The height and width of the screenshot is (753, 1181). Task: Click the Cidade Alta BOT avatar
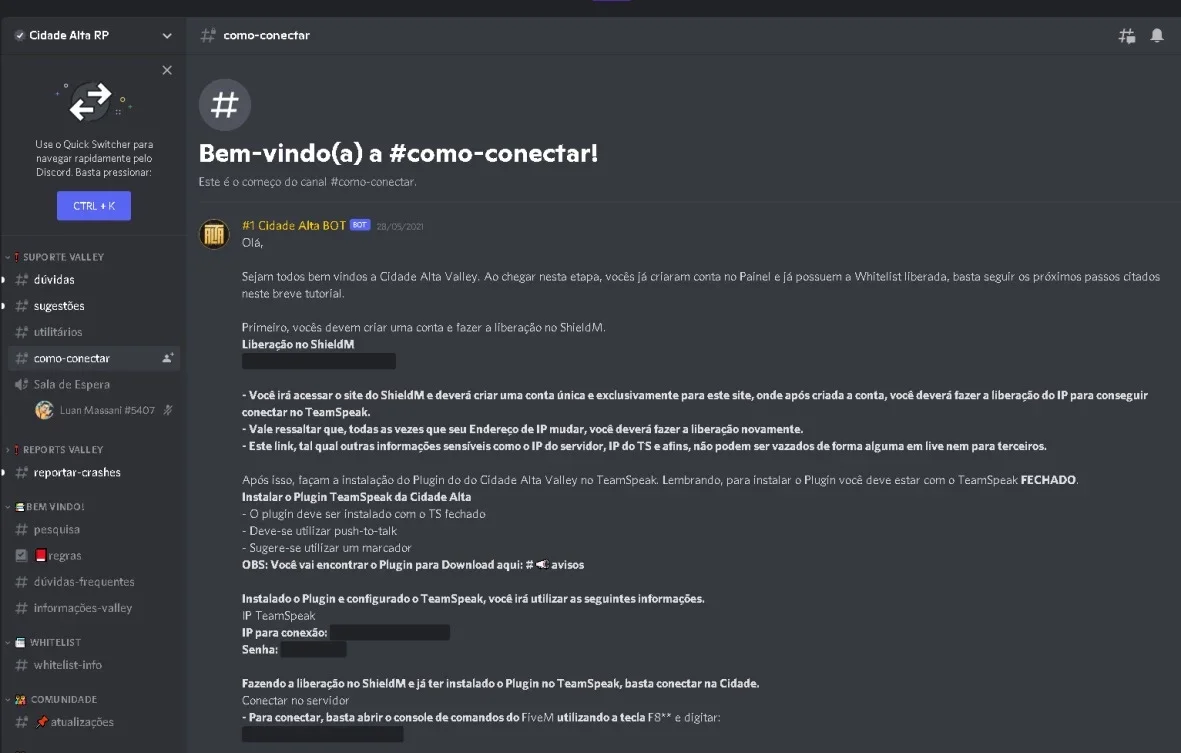tap(214, 234)
